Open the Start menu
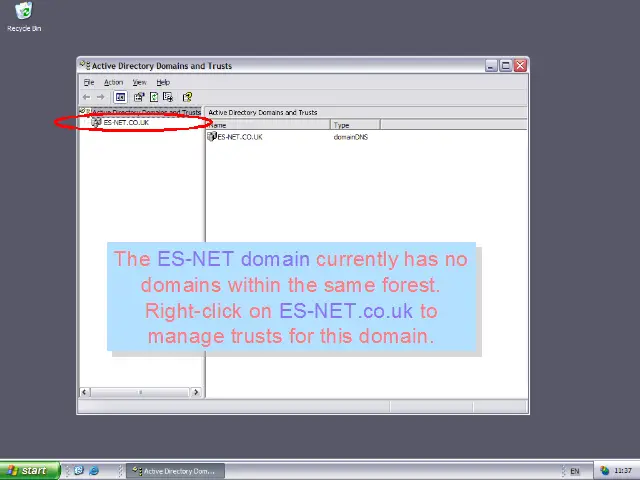 click(30, 471)
